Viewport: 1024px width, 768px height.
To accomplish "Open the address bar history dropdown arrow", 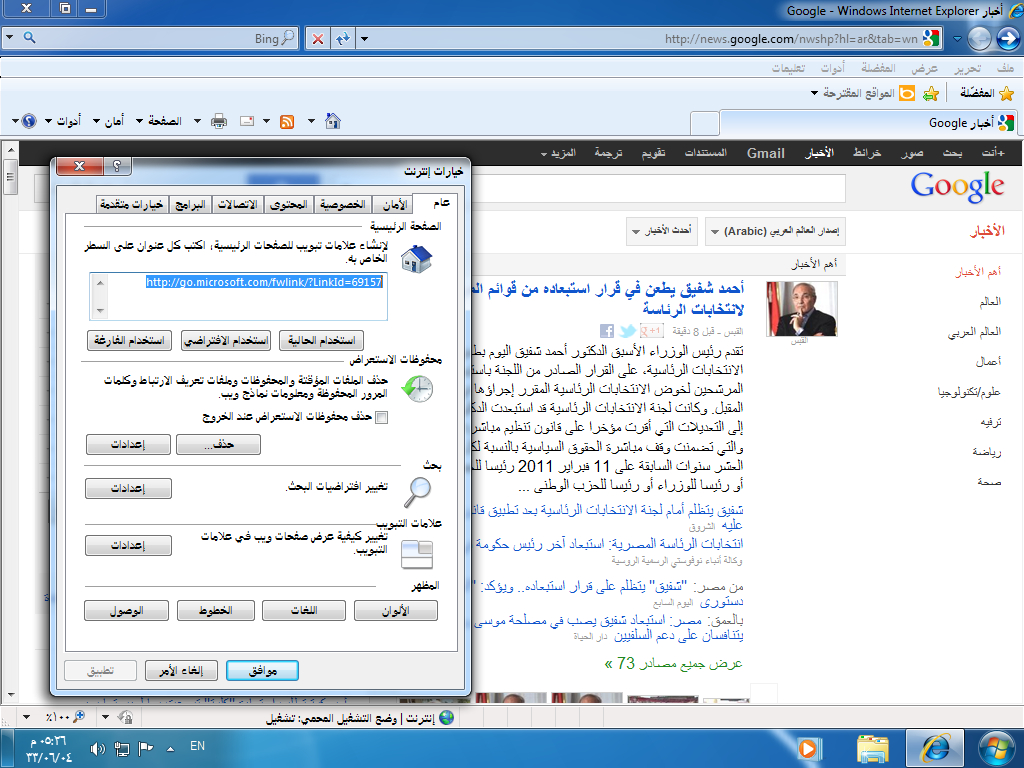I will pos(364,39).
